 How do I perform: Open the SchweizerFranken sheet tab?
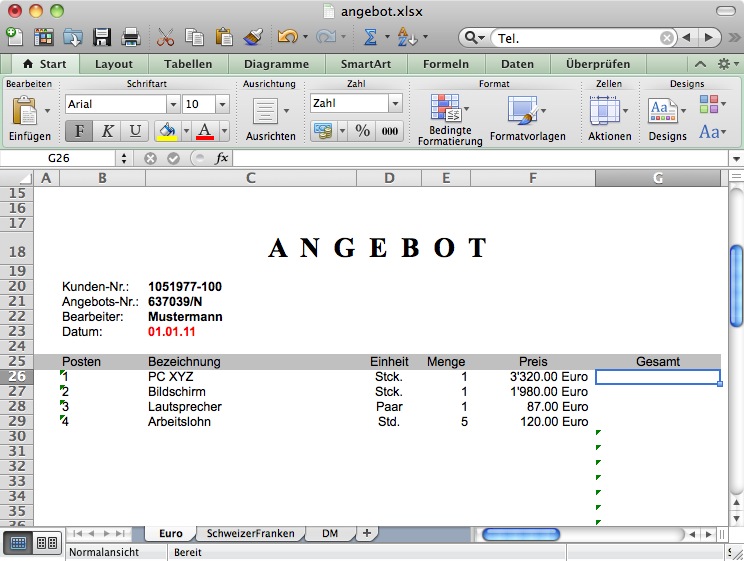pyautogui.click(x=249, y=534)
